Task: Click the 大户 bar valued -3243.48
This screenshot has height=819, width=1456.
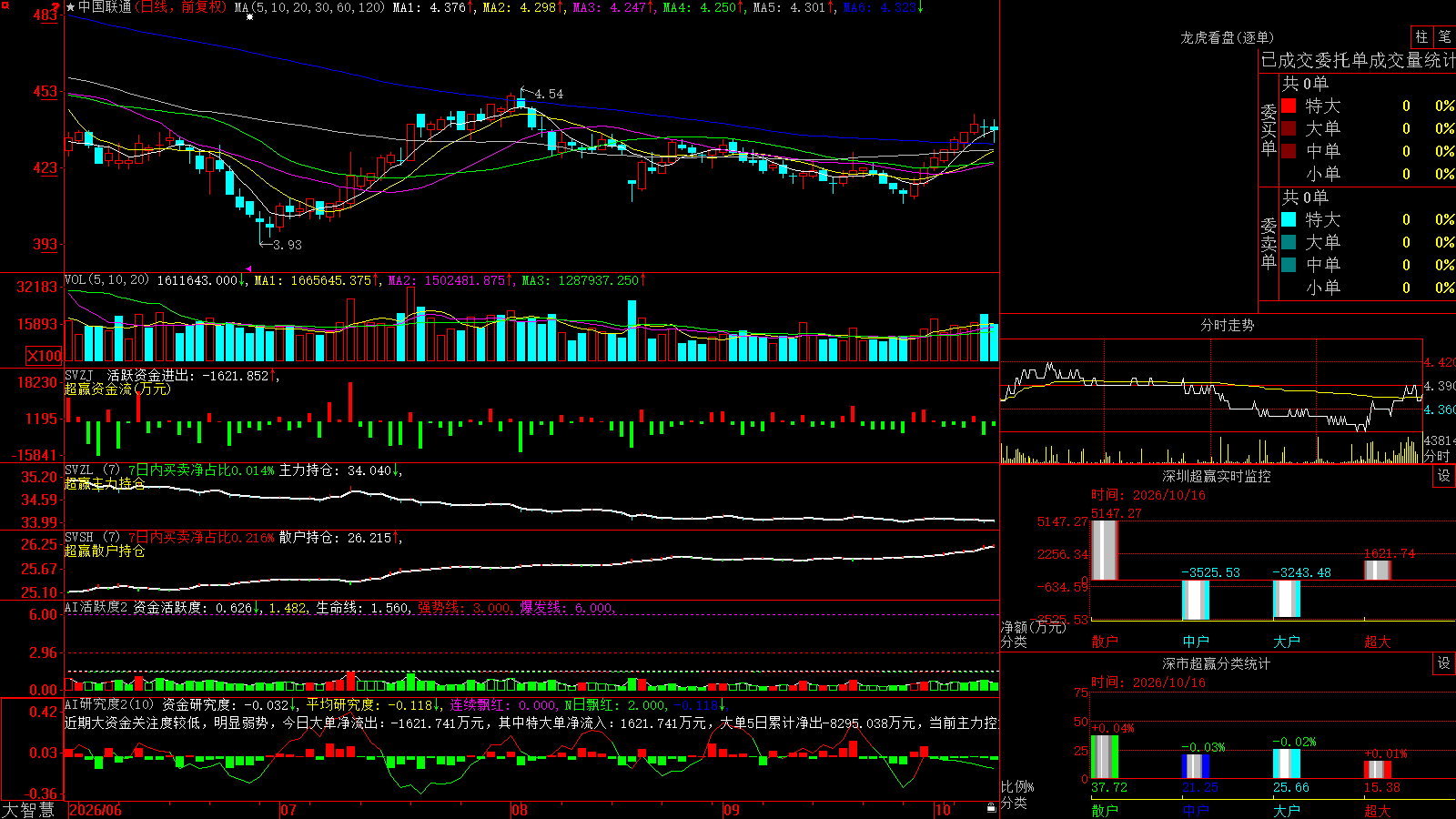Action: tap(1287, 599)
